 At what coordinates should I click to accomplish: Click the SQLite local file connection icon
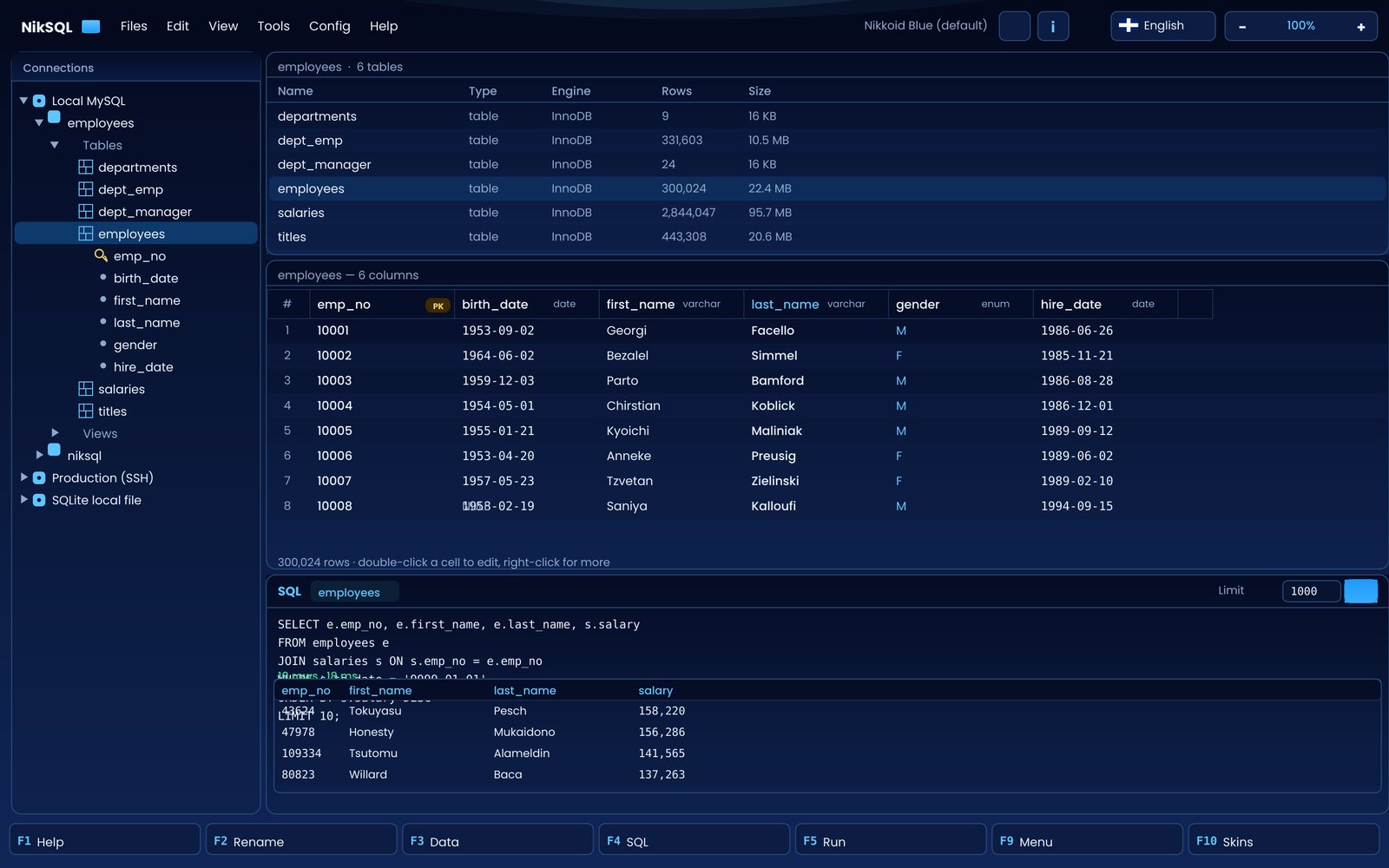[39, 500]
